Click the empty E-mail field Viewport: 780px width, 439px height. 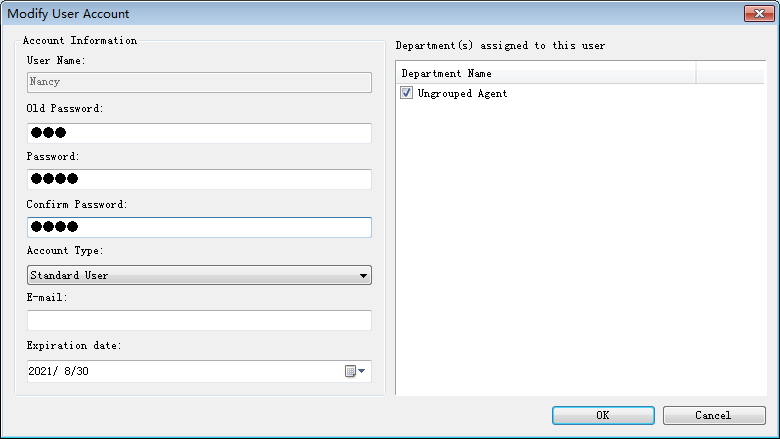pos(199,320)
